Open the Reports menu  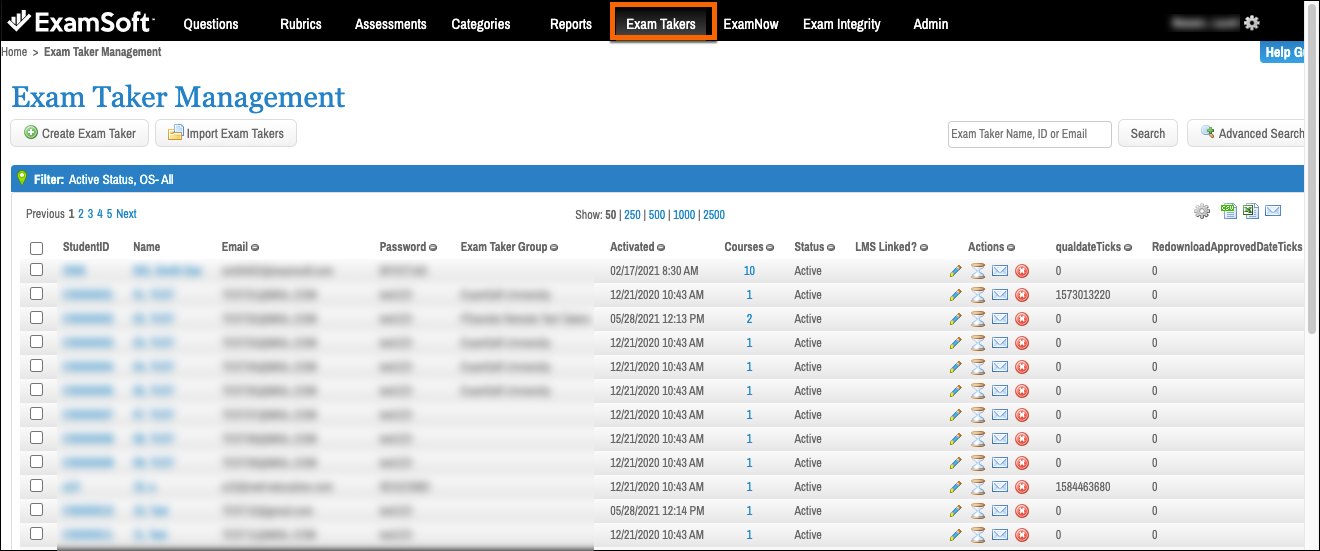click(x=571, y=24)
